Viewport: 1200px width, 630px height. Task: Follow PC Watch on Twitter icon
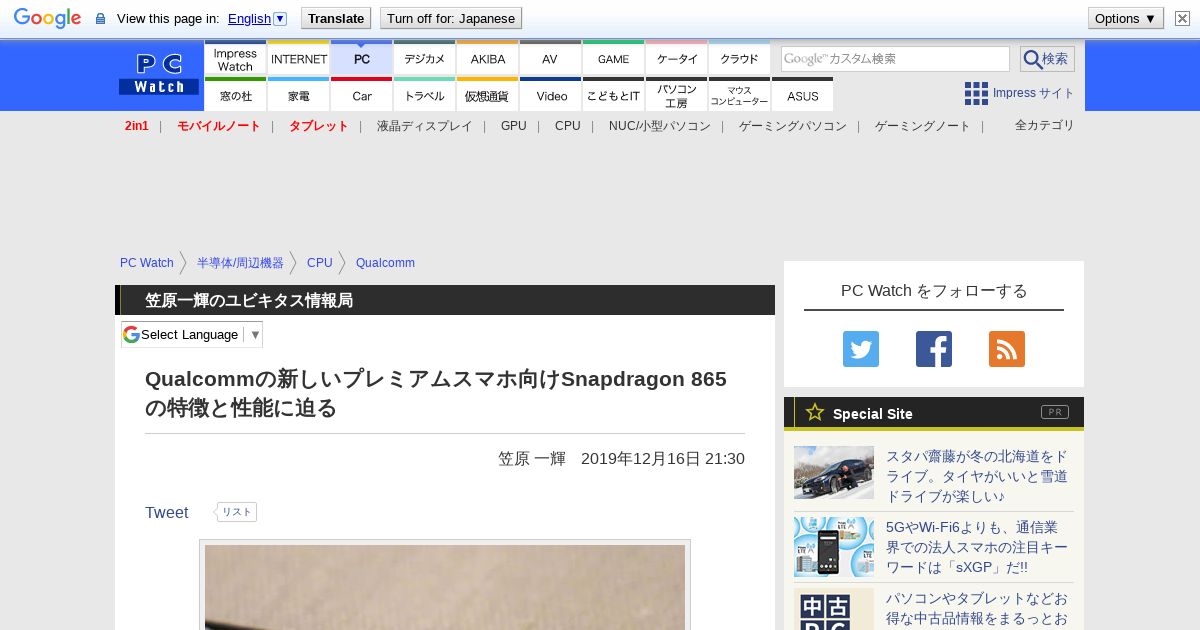click(x=861, y=349)
